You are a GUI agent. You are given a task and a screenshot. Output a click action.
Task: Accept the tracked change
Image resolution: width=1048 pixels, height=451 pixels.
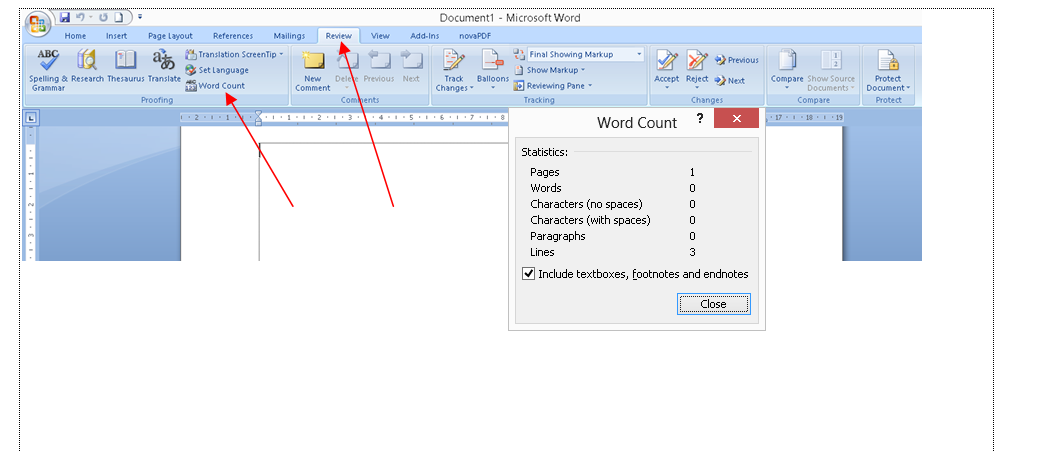coord(666,70)
